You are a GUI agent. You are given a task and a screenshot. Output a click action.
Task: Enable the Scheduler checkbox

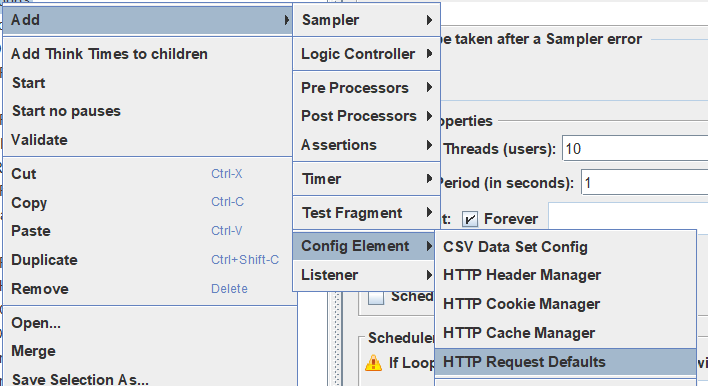[376, 298]
